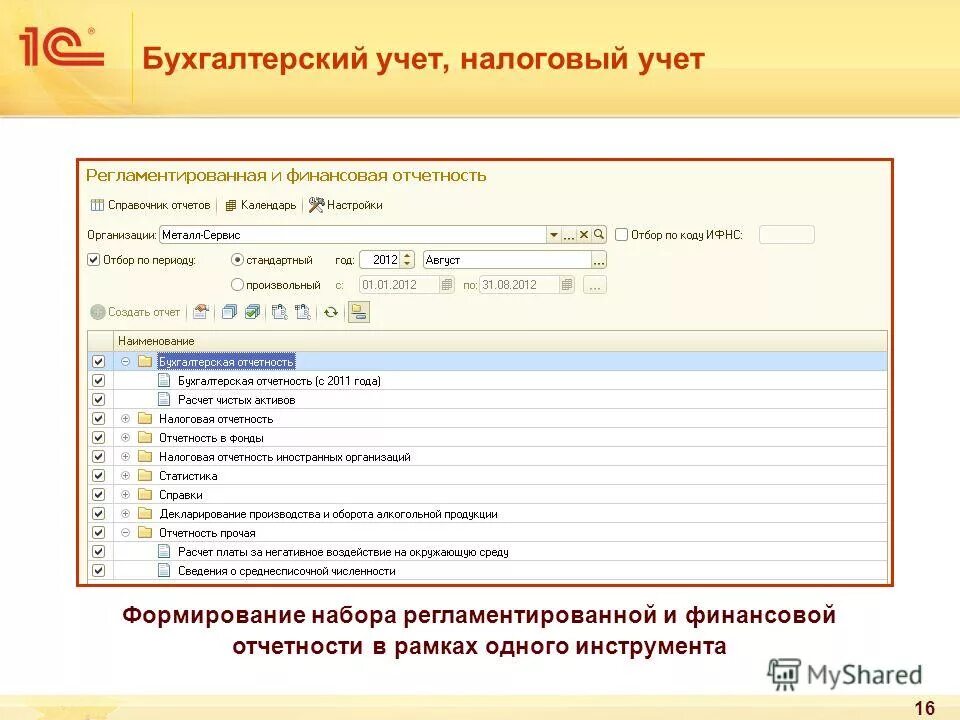Viewport: 960px width, 720px height.
Task: Open the Организации dropdown arrow
Action: pos(553,232)
